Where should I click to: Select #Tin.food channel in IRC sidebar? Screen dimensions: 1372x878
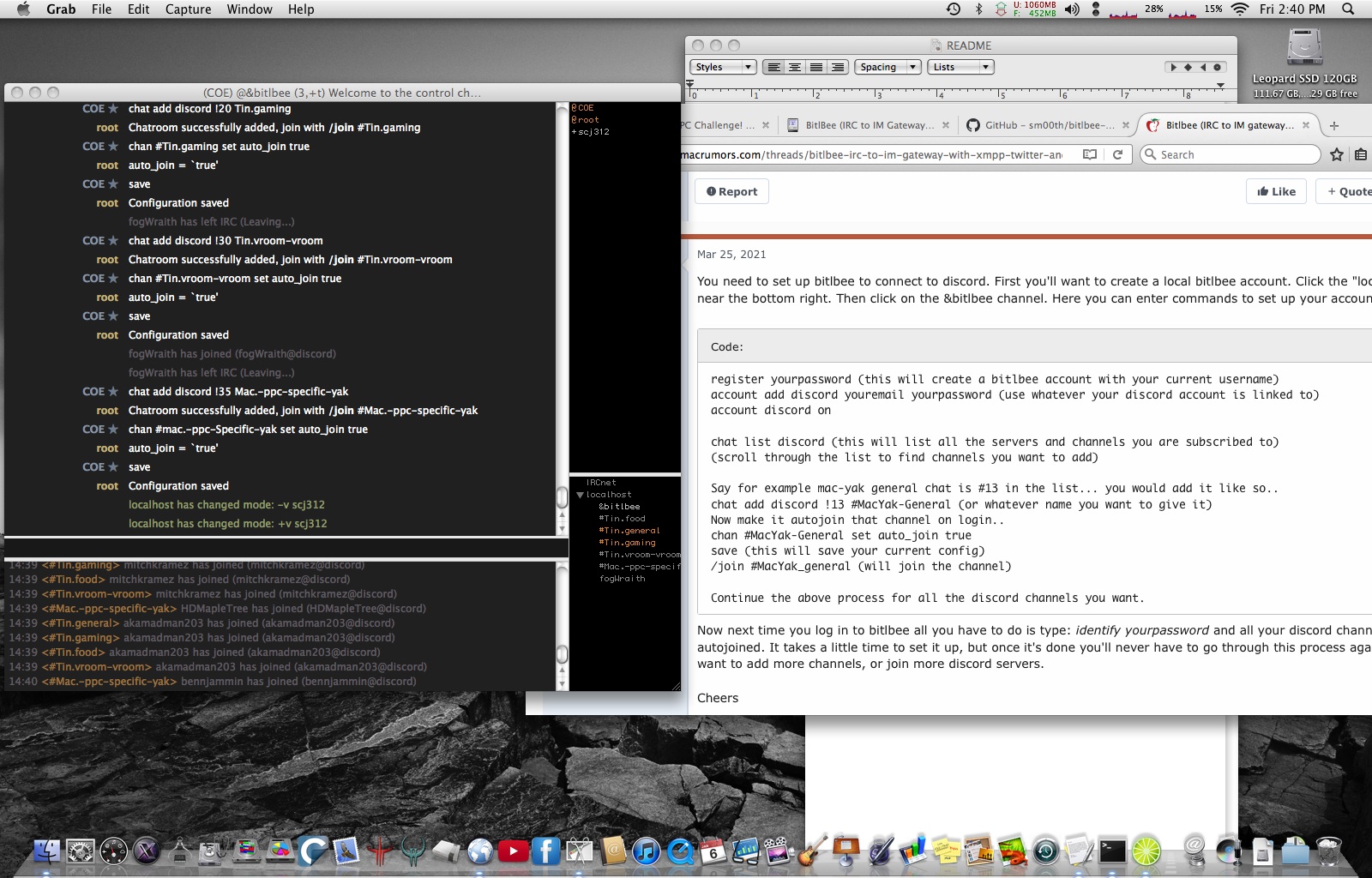click(622, 519)
